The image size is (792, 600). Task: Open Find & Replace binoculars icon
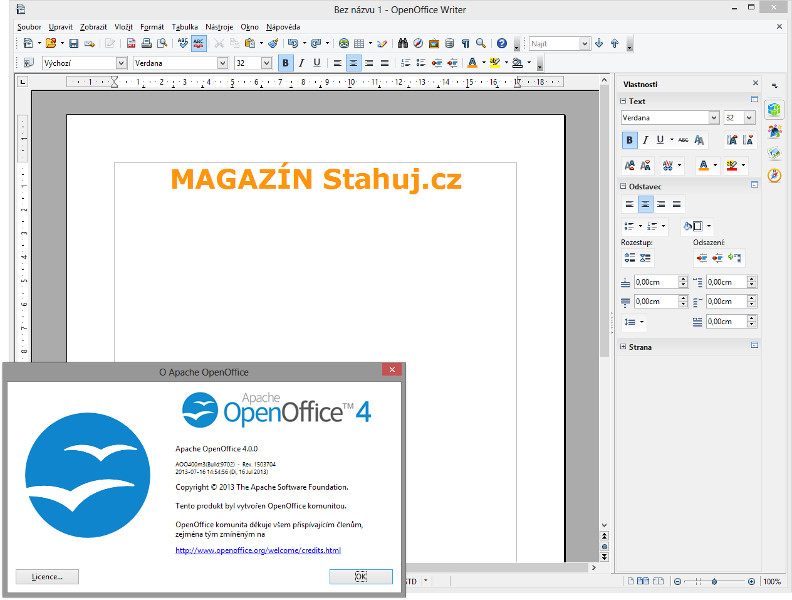(x=403, y=43)
